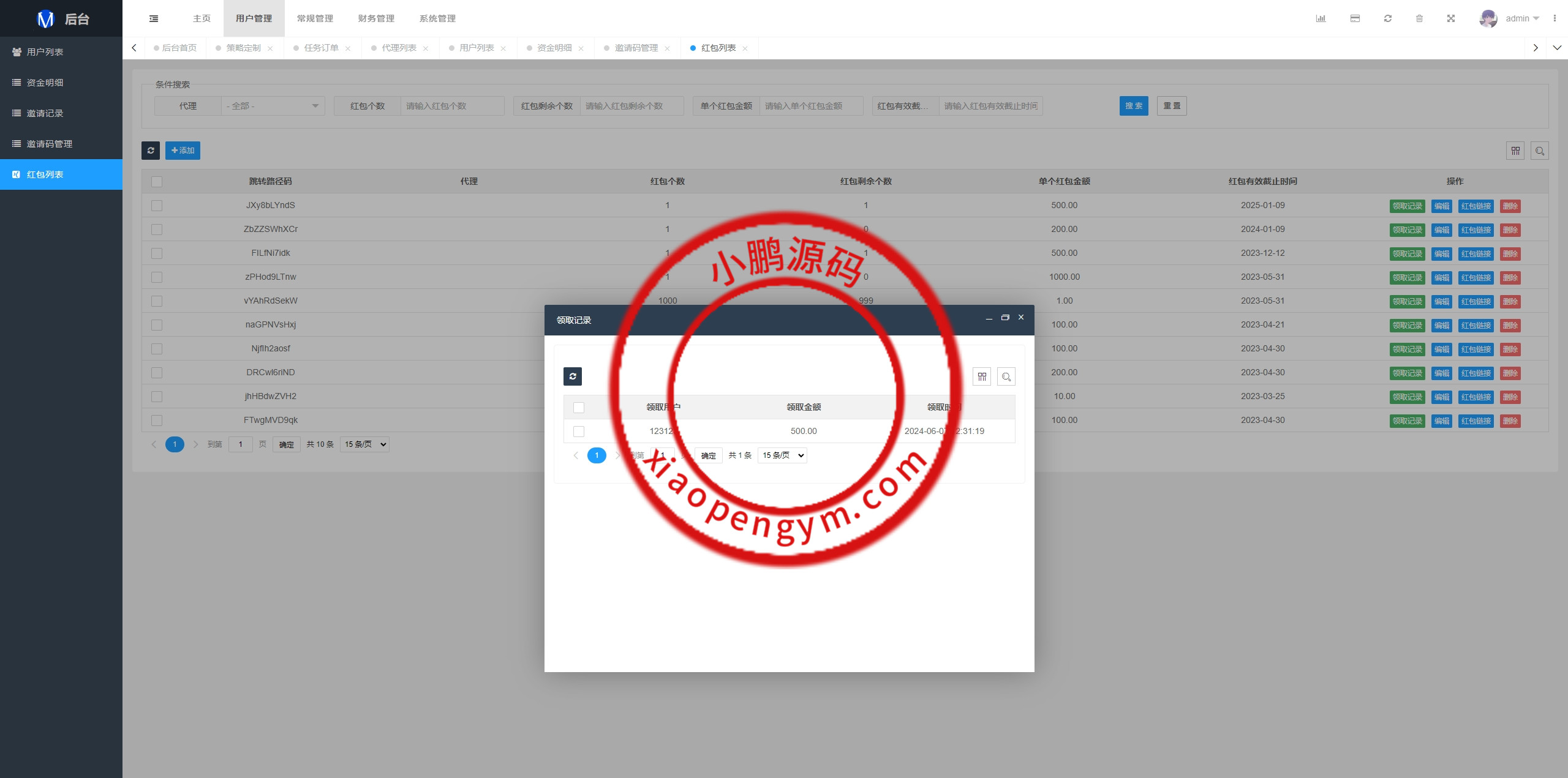The image size is (1568, 778).
Task: Switch to the 财务管理 top menu
Action: (x=376, y=18)
